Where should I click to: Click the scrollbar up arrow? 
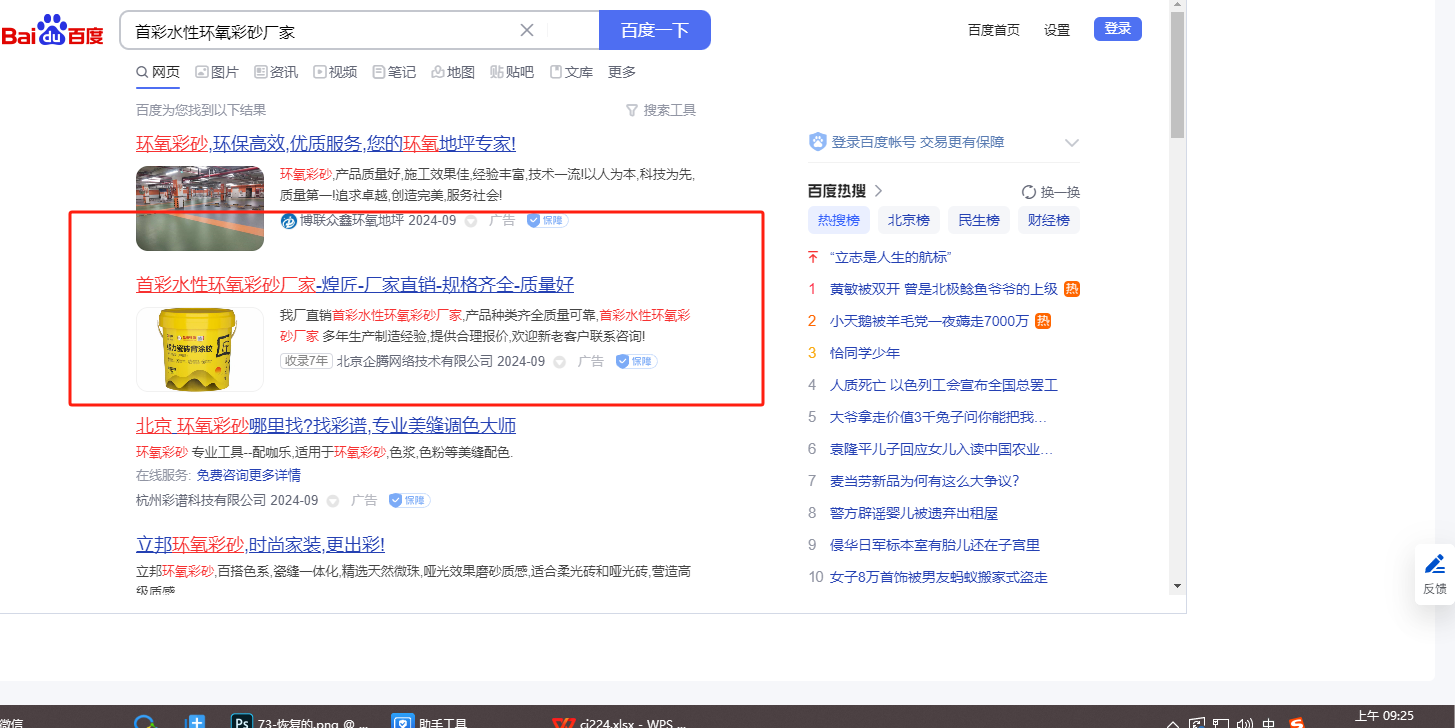pos(1177,4)
